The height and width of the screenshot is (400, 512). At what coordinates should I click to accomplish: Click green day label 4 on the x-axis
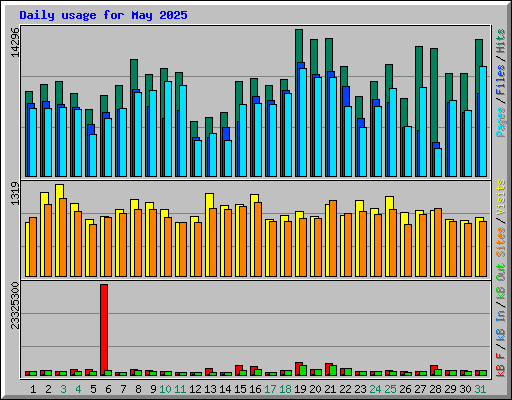pos(78,389)
